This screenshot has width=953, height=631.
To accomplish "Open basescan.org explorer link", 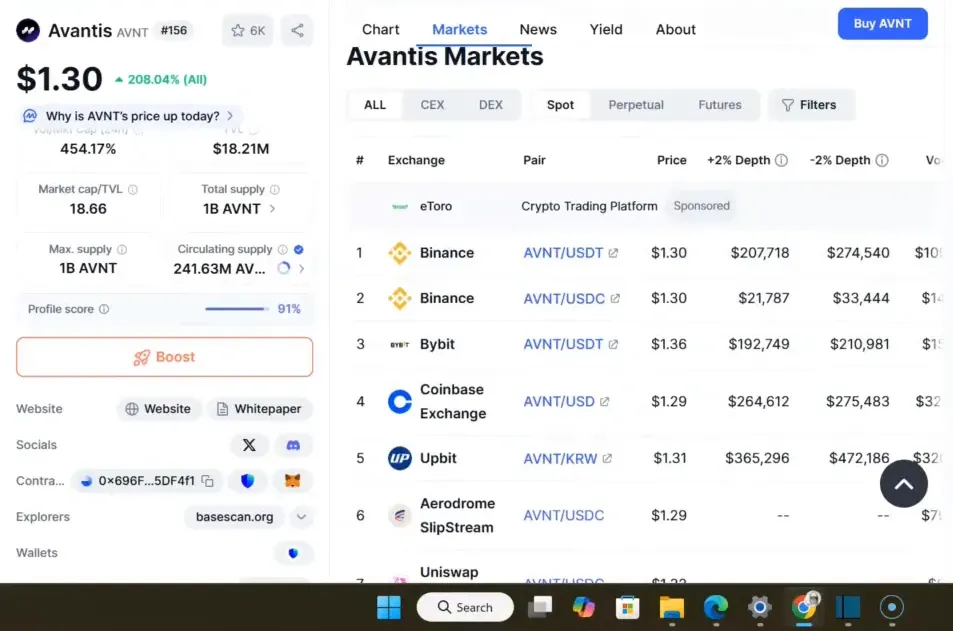I will (234, 517).
